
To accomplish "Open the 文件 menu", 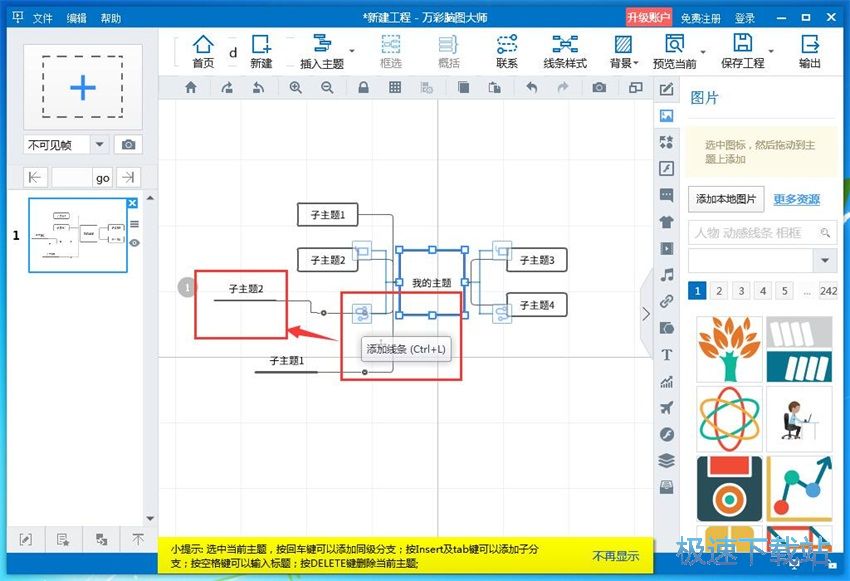I will click(43, 18).
